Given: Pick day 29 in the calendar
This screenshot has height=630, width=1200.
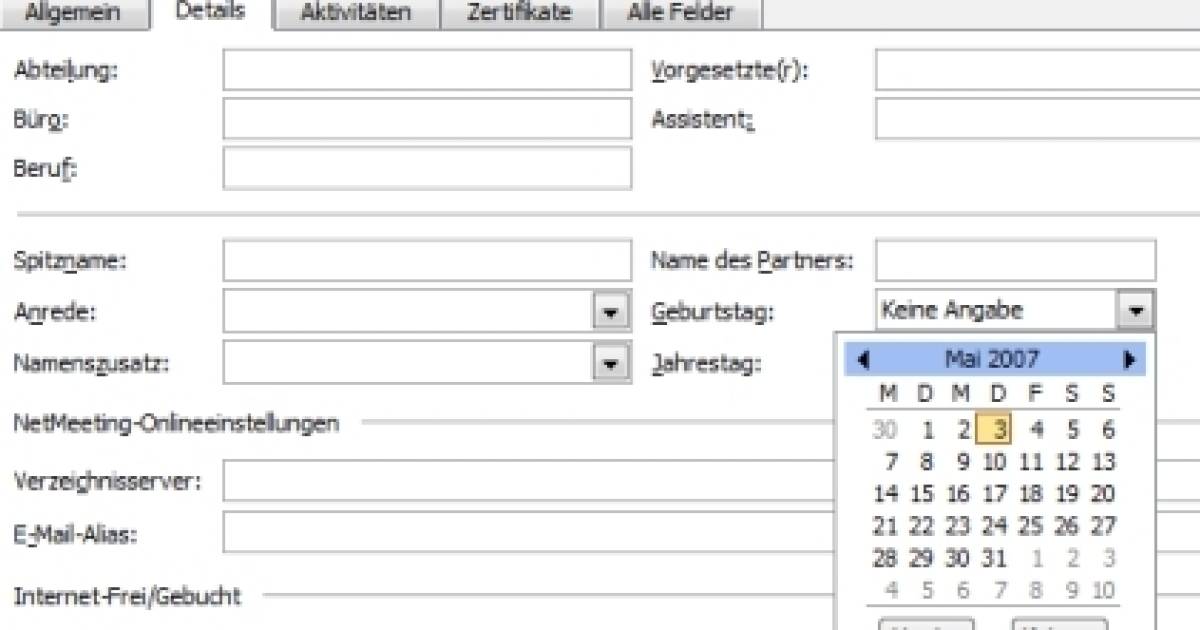Looking at the screenshot, I should 922,558.
